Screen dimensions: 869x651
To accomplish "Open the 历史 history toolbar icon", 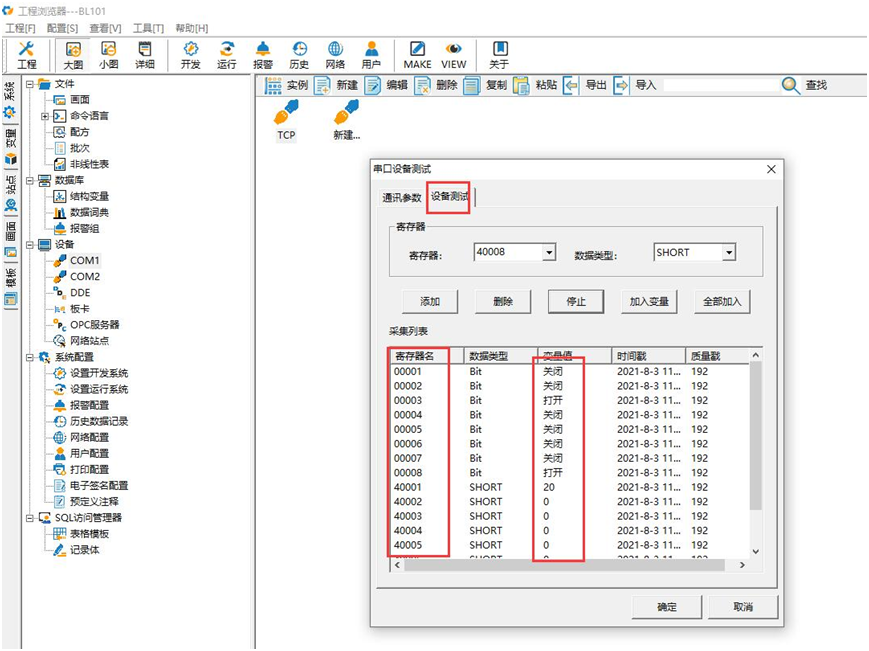I will coord(299,55).
